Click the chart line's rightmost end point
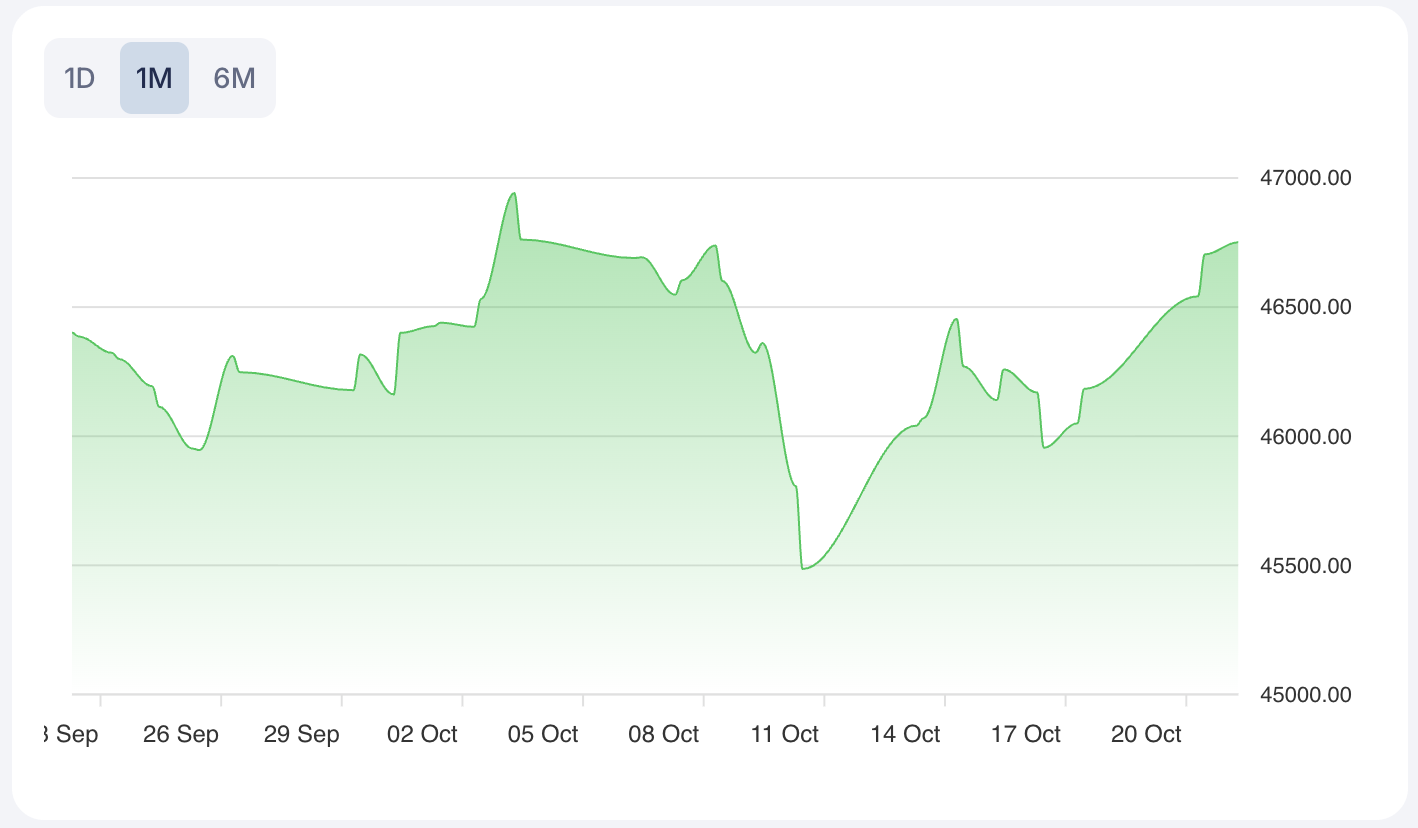The image size is (1418, 828). pyautogui.click(x=1237, y=242)
